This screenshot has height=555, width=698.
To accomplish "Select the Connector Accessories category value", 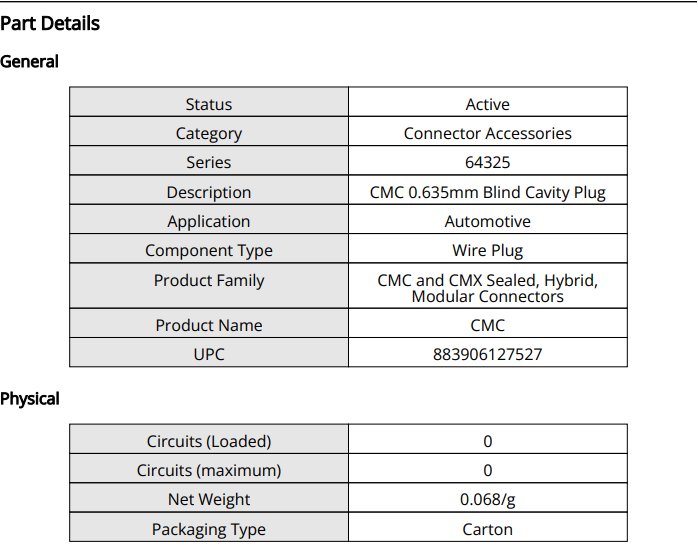I will point(487,134).
